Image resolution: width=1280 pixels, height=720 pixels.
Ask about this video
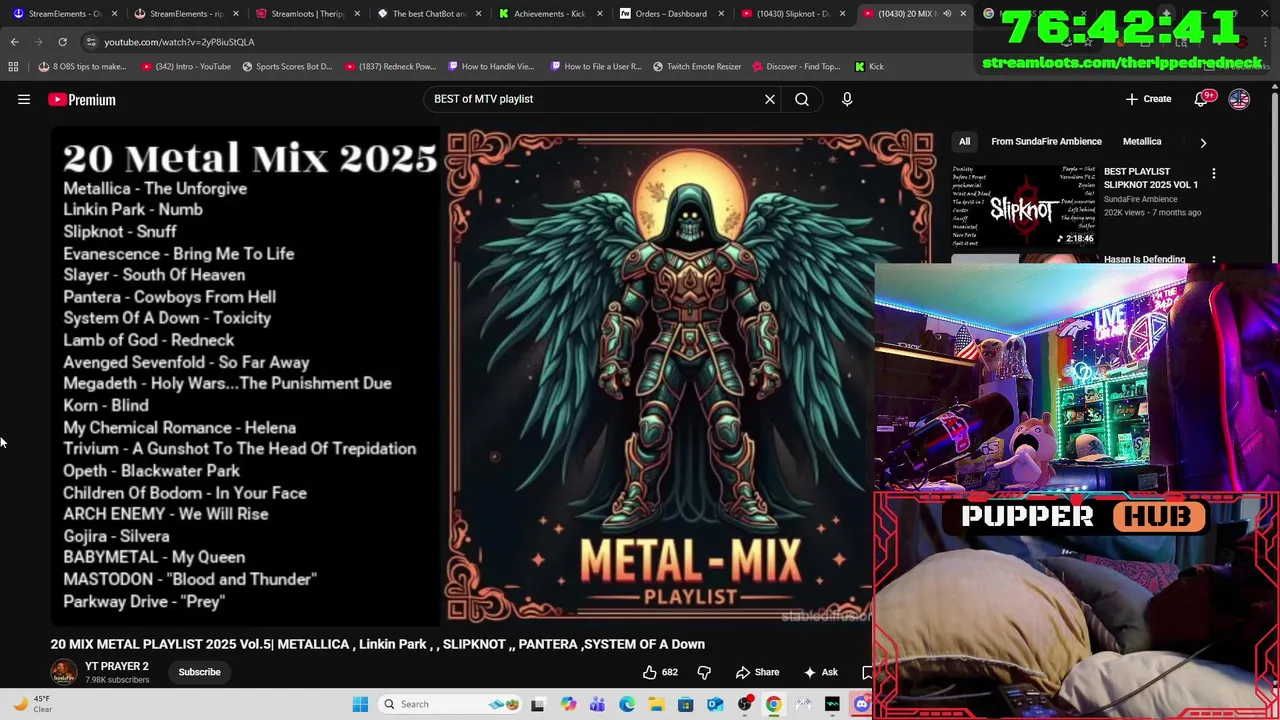pos(820,672)
